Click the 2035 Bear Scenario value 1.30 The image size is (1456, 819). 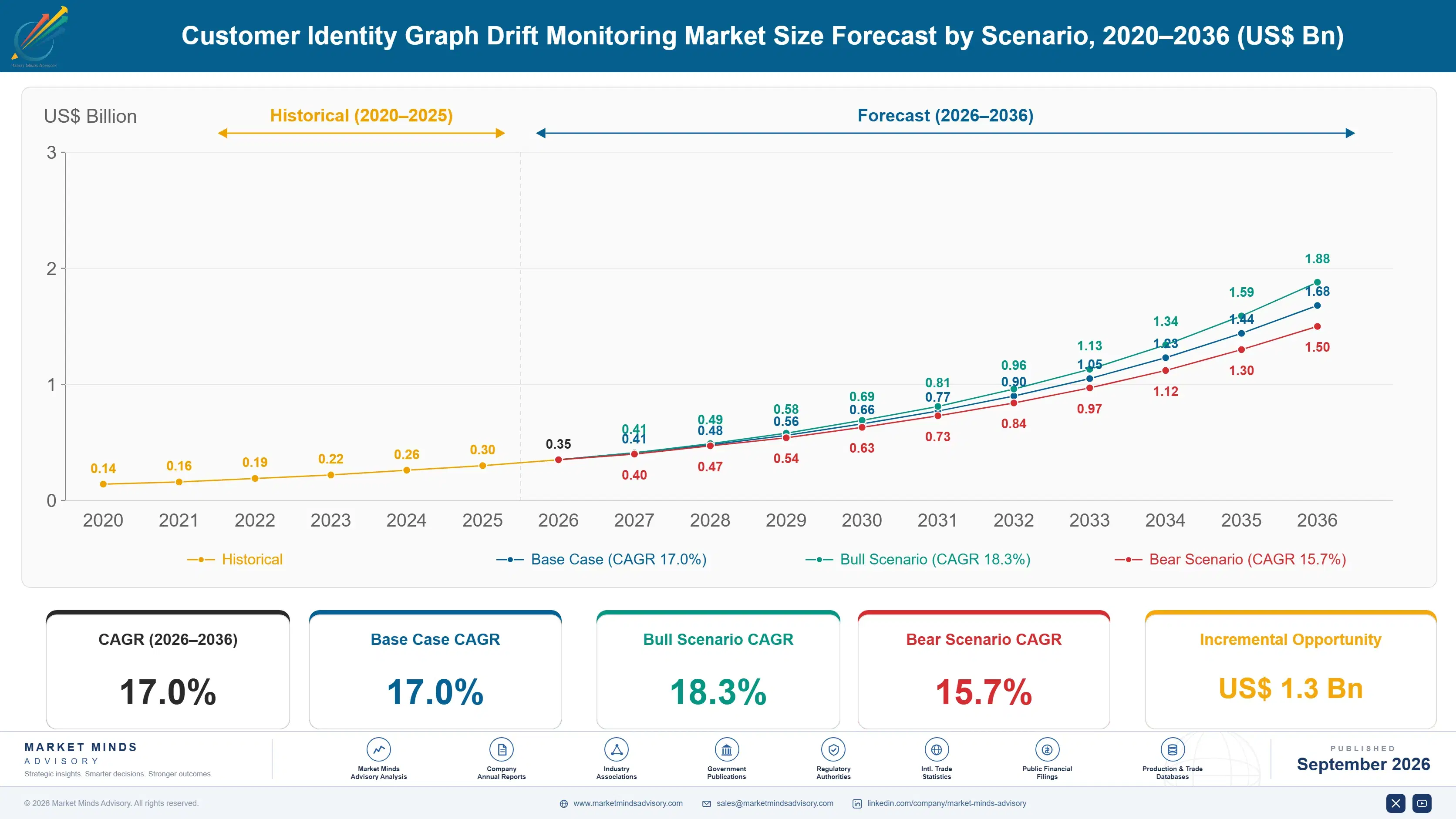(1241, 370)
